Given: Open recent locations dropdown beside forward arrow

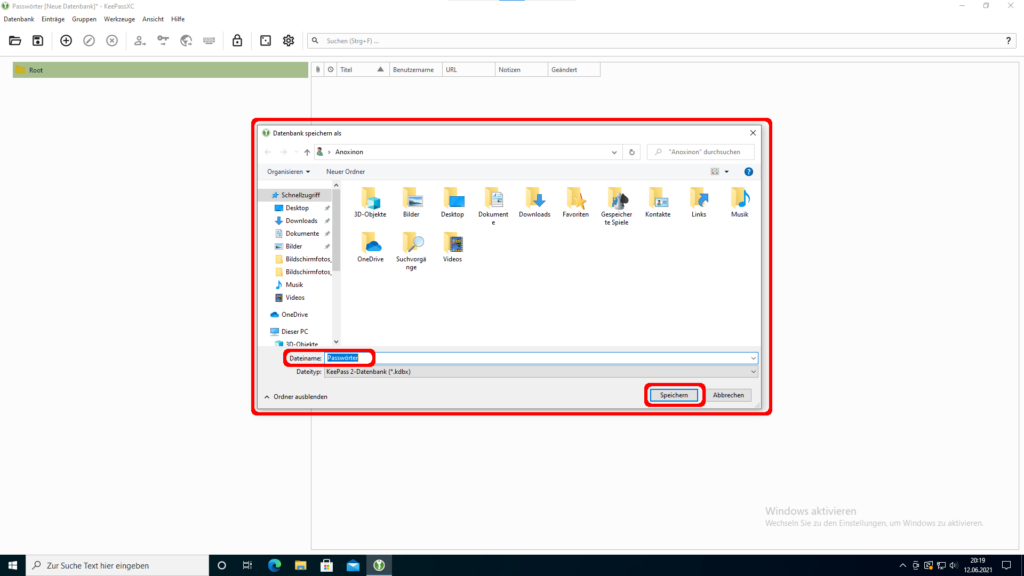Looking at the screenshot, I should coord(295,152).
